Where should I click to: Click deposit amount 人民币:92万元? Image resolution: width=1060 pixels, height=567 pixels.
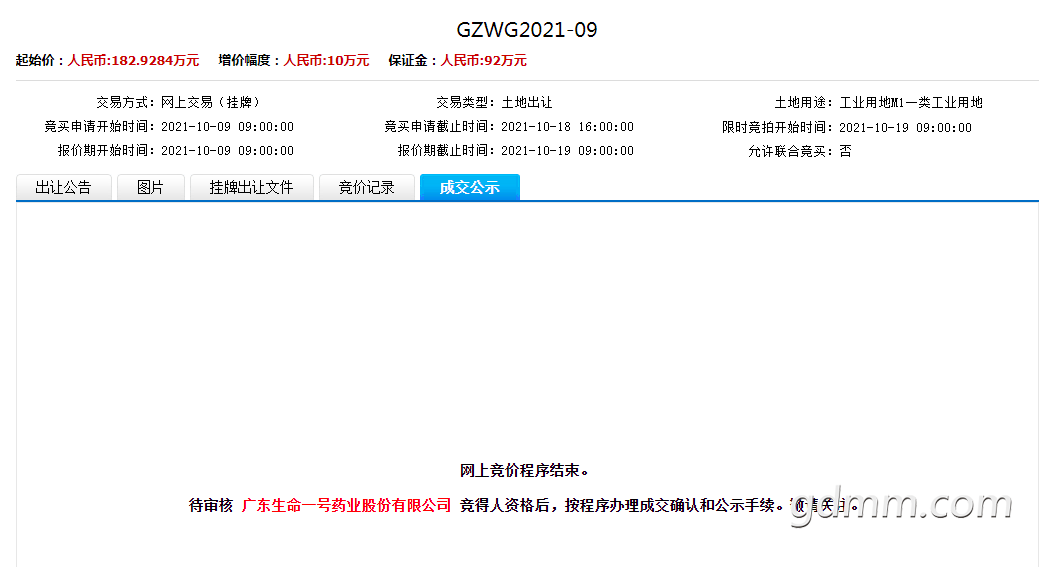[x=483, y=60]
